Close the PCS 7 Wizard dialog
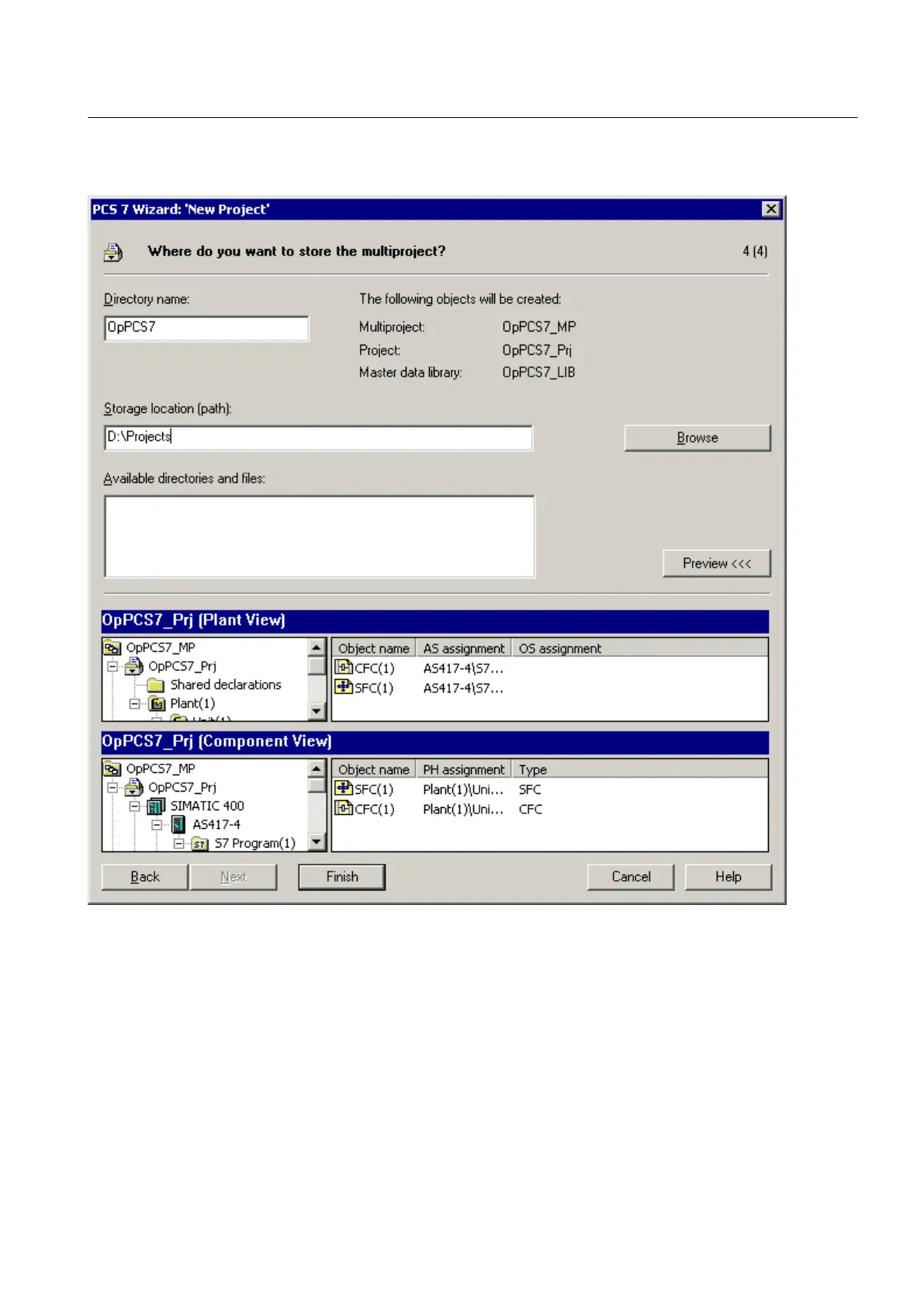924x1307 pixels. pos(770,209)
